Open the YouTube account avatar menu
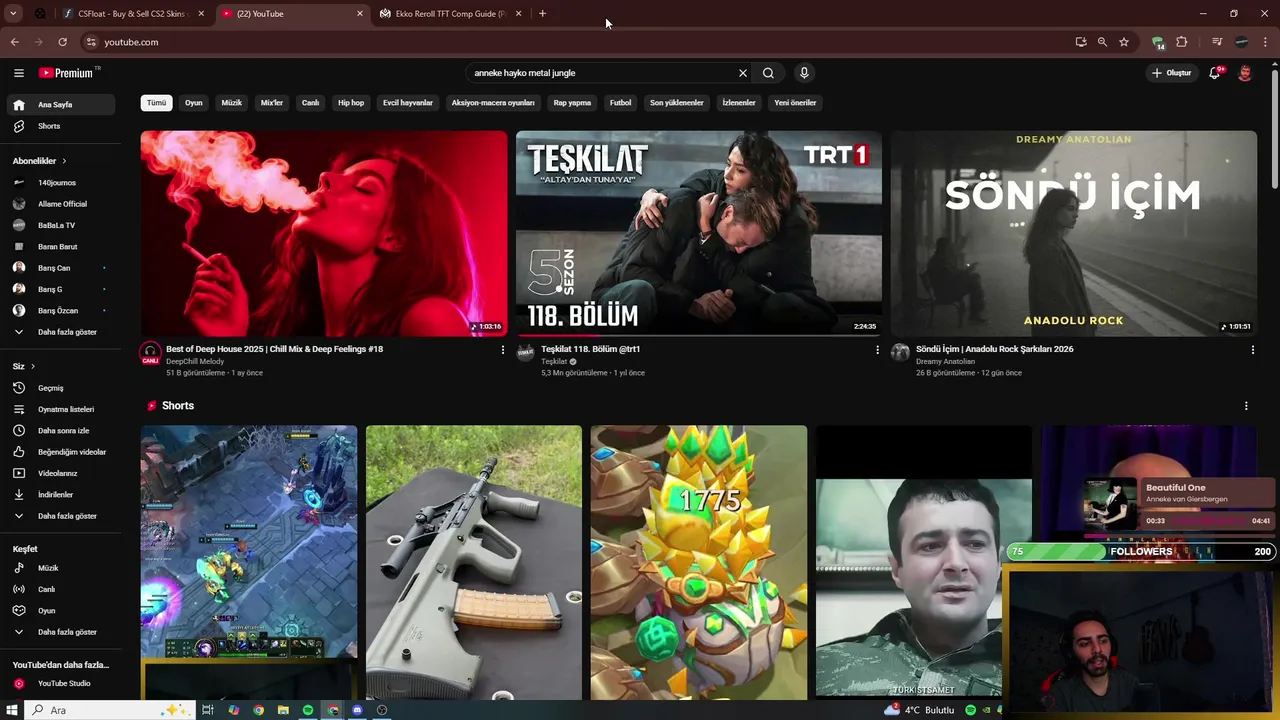This screenshot has width=1280, height=720. coord(1245,73)
